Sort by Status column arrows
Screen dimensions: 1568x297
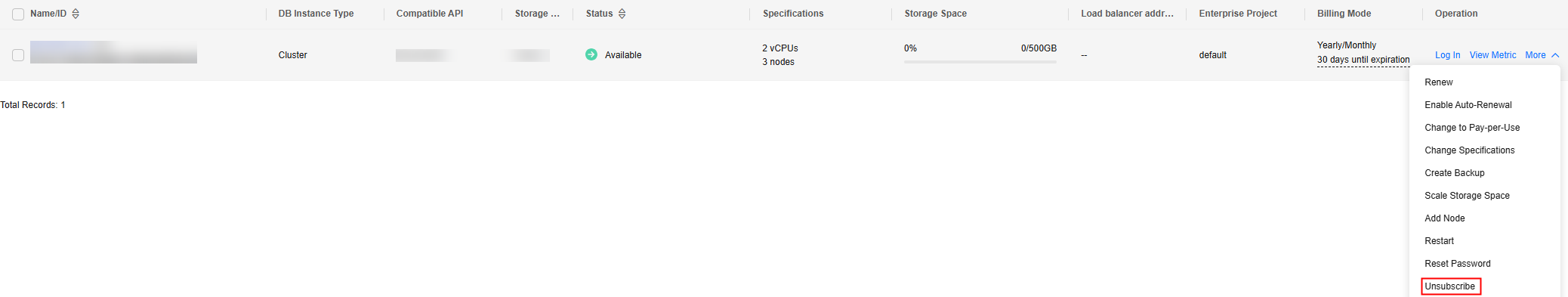(x=622, y=14)
